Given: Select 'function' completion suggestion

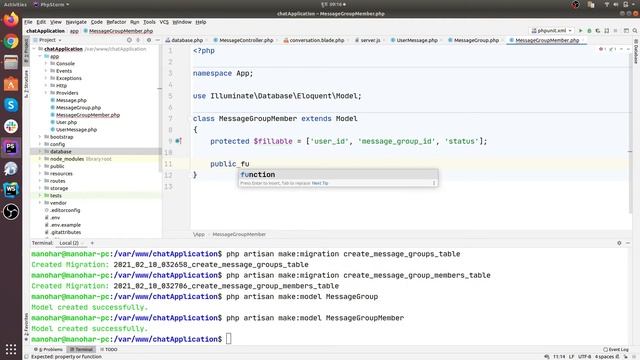Looking at the screenshot, I should coord(338,175).
